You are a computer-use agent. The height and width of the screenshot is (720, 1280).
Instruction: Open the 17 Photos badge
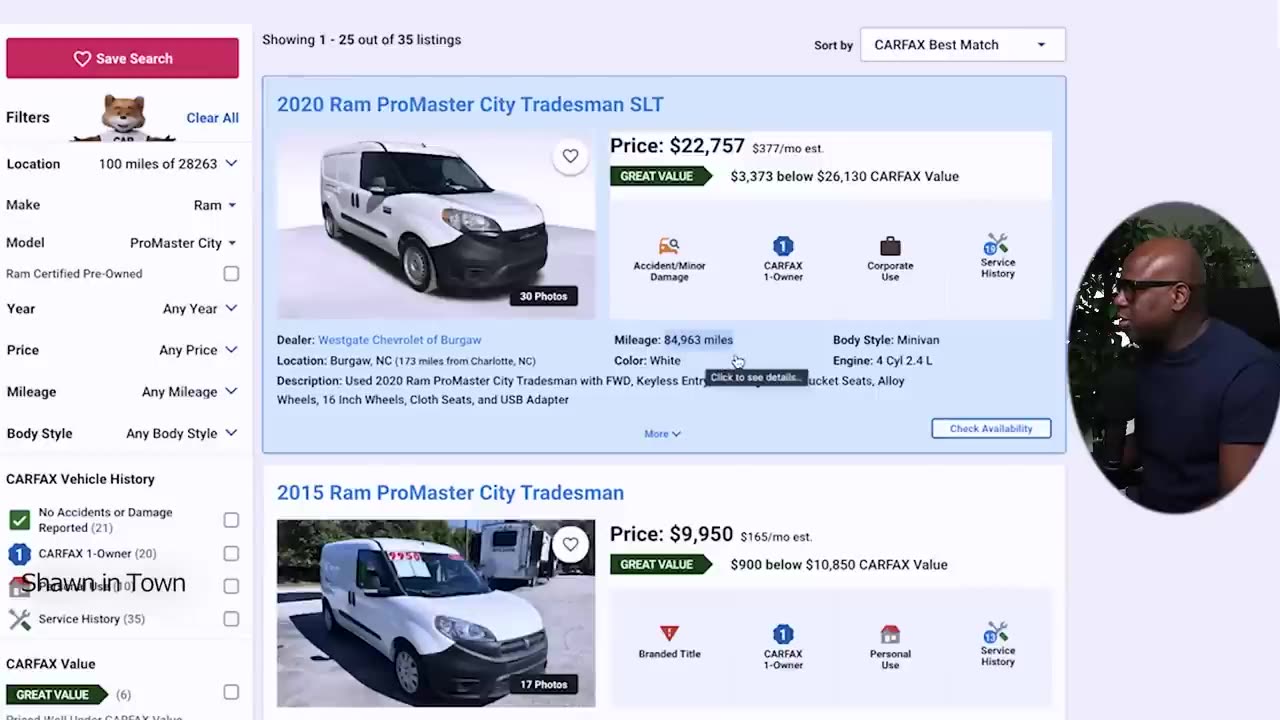click(x=543, y=684)
